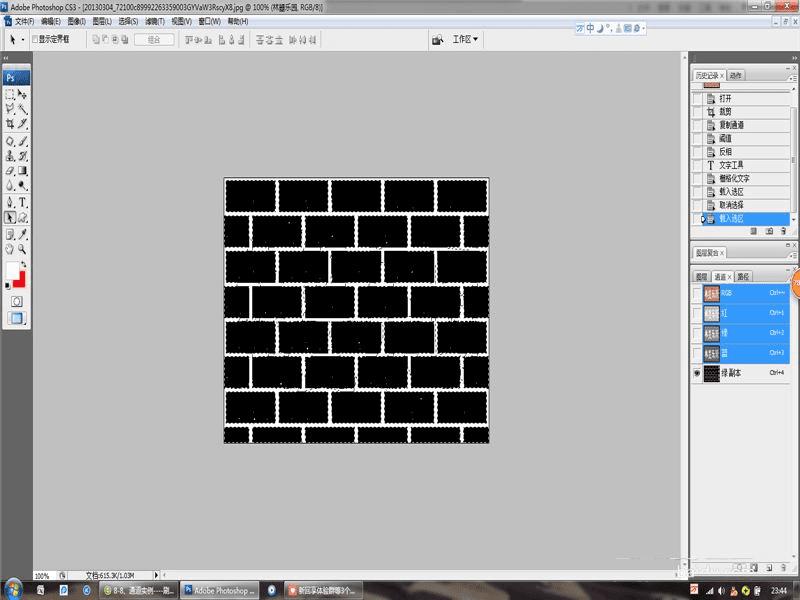Screen dimensions: 800x600
Task: Open the 文件(F) menu
Action: pos(24,21)
